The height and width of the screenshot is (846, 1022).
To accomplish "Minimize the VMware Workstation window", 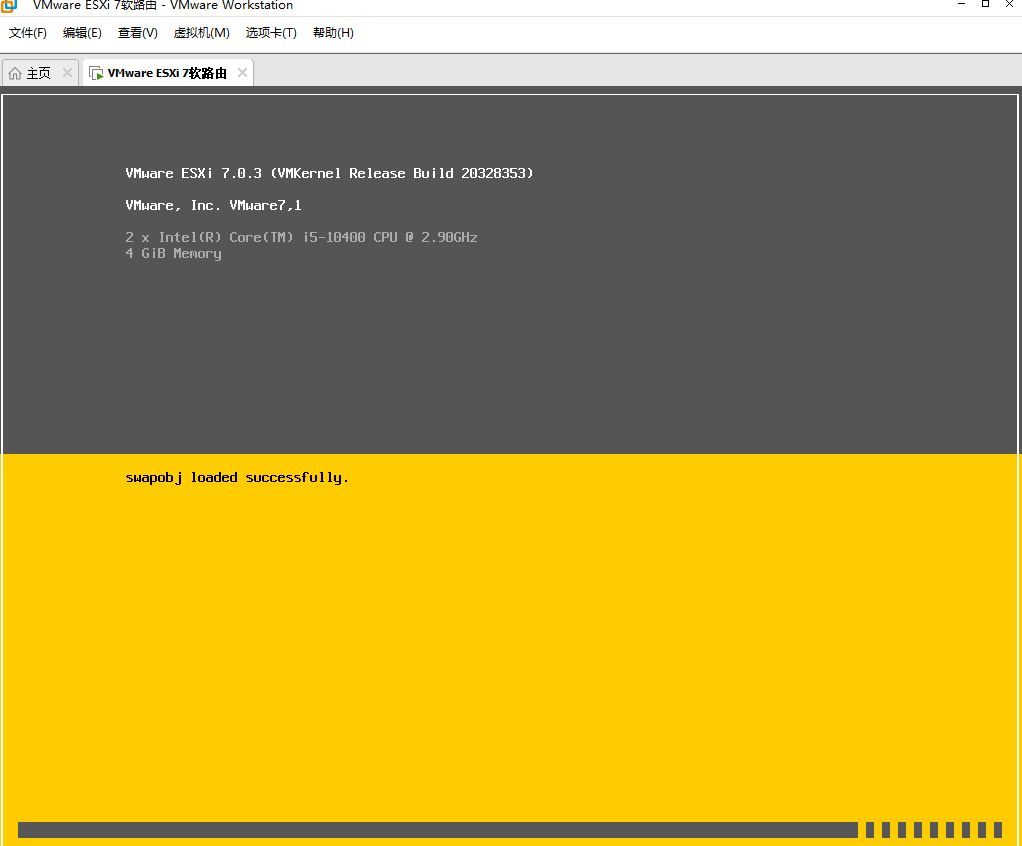I will [x=961, y=4].
